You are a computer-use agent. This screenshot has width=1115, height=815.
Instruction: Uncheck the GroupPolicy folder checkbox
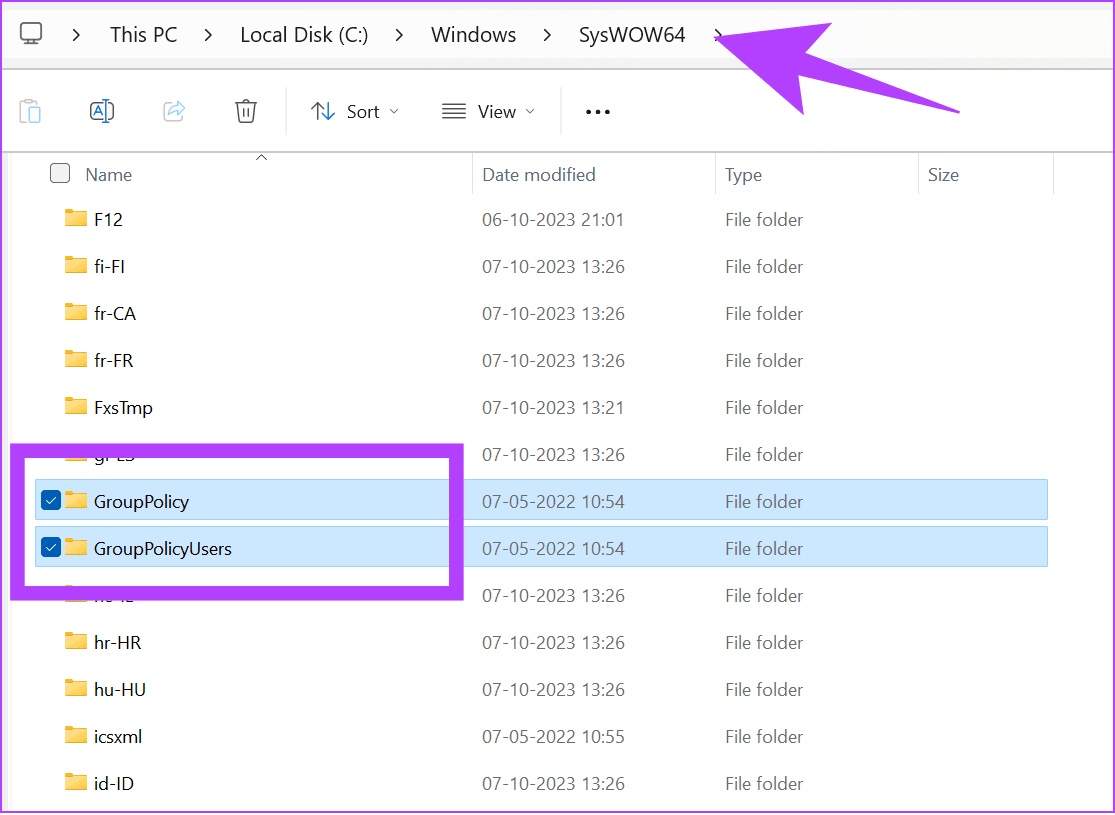(51, 500)
